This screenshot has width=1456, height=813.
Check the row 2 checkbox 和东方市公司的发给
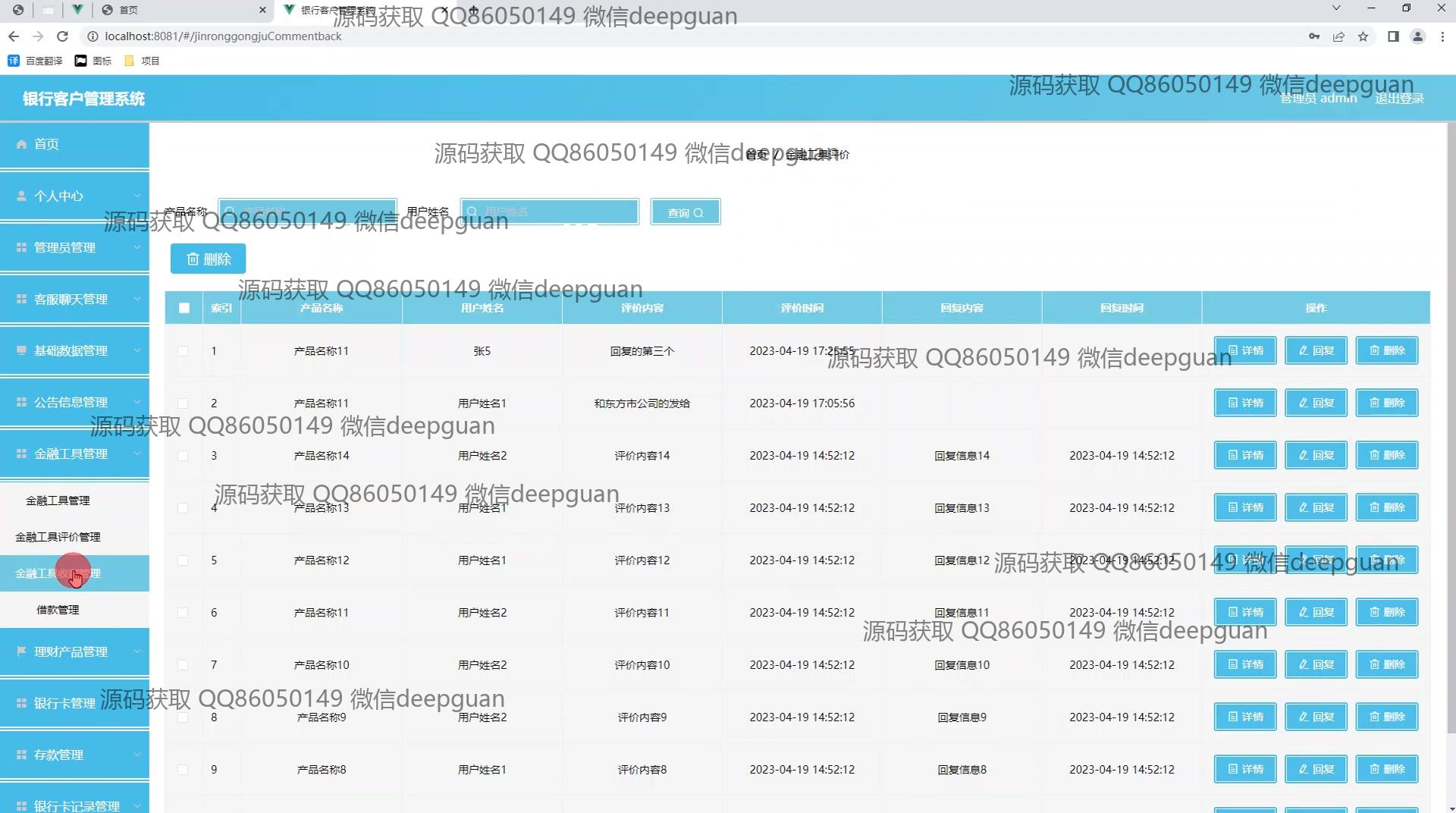point(183,403)
